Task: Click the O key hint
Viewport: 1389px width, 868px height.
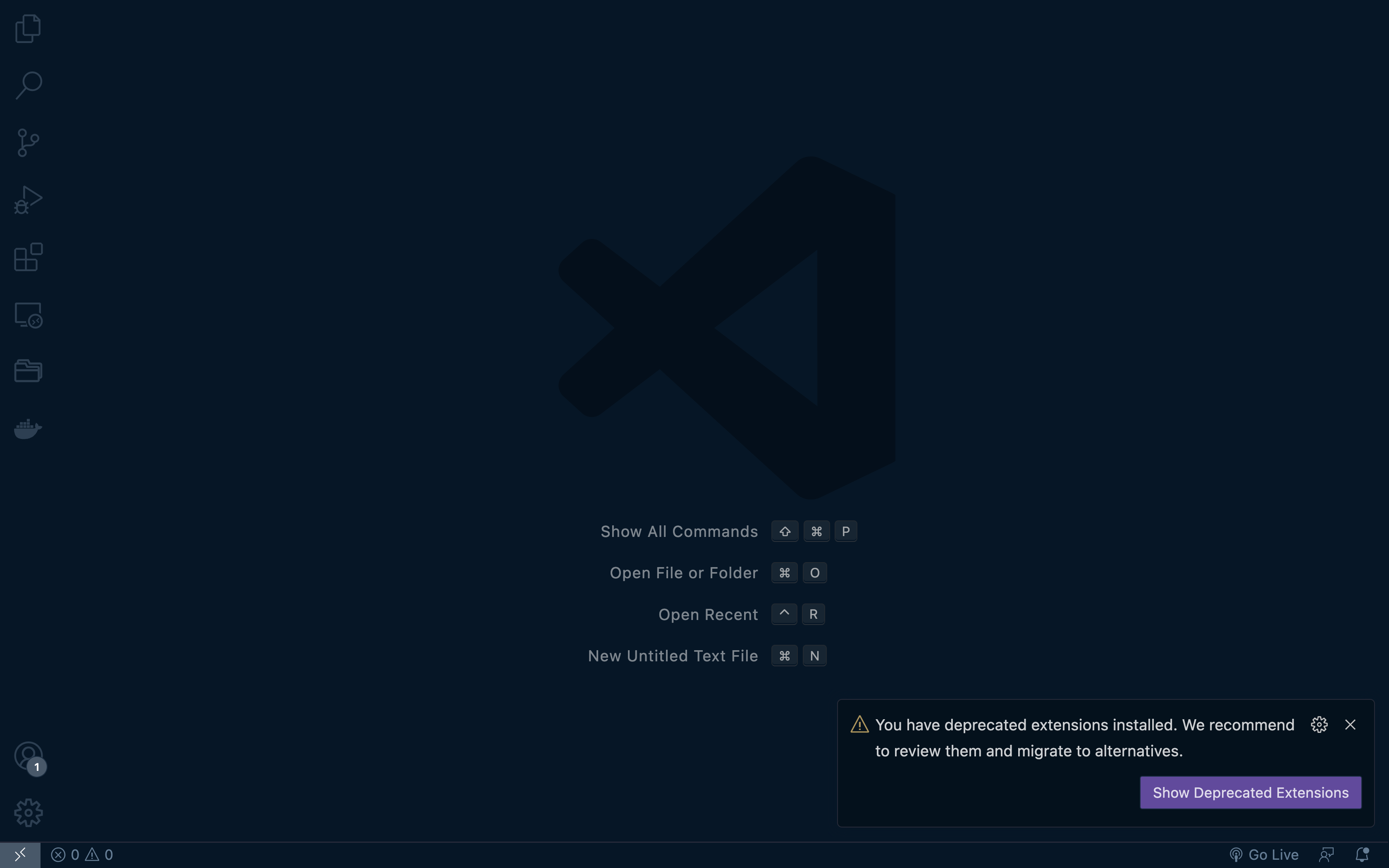Action: (814, 573)
